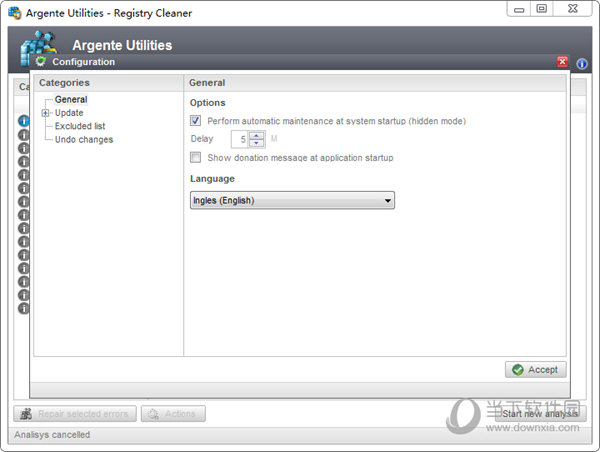Click the blue info icon in results list

pos(24,121)
